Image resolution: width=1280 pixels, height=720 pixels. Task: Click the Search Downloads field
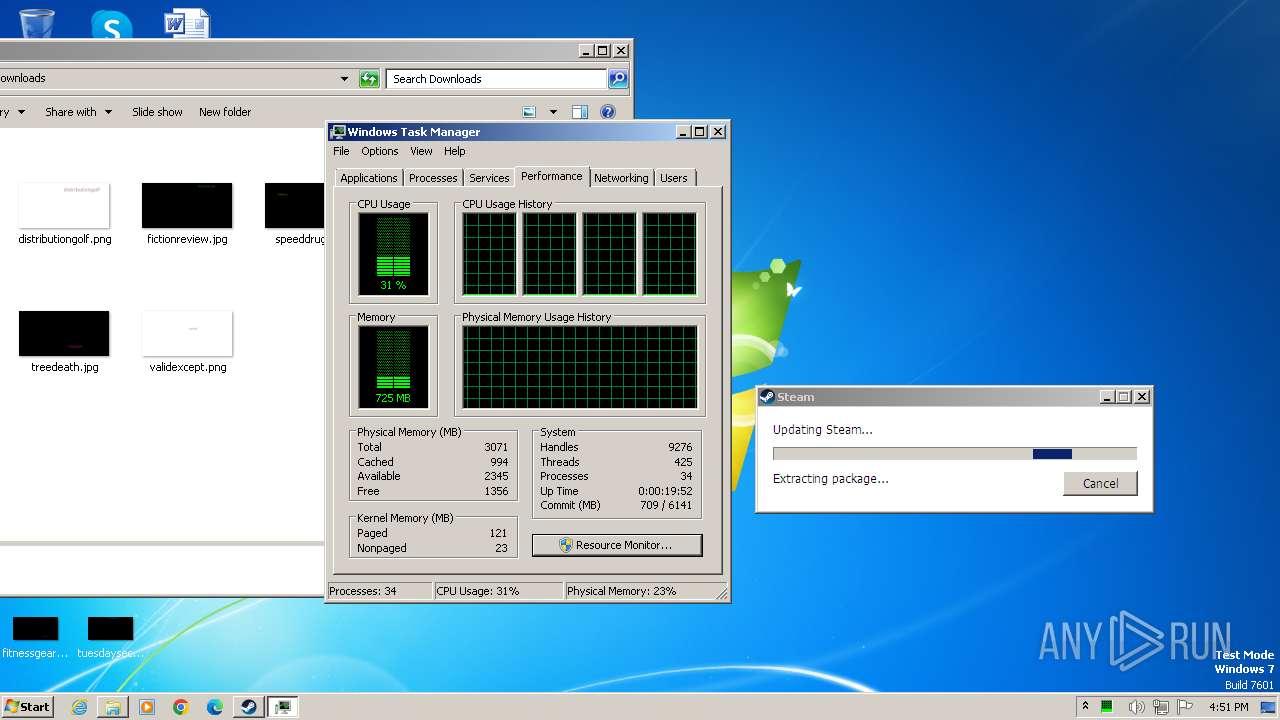click(x=497, y=79)
